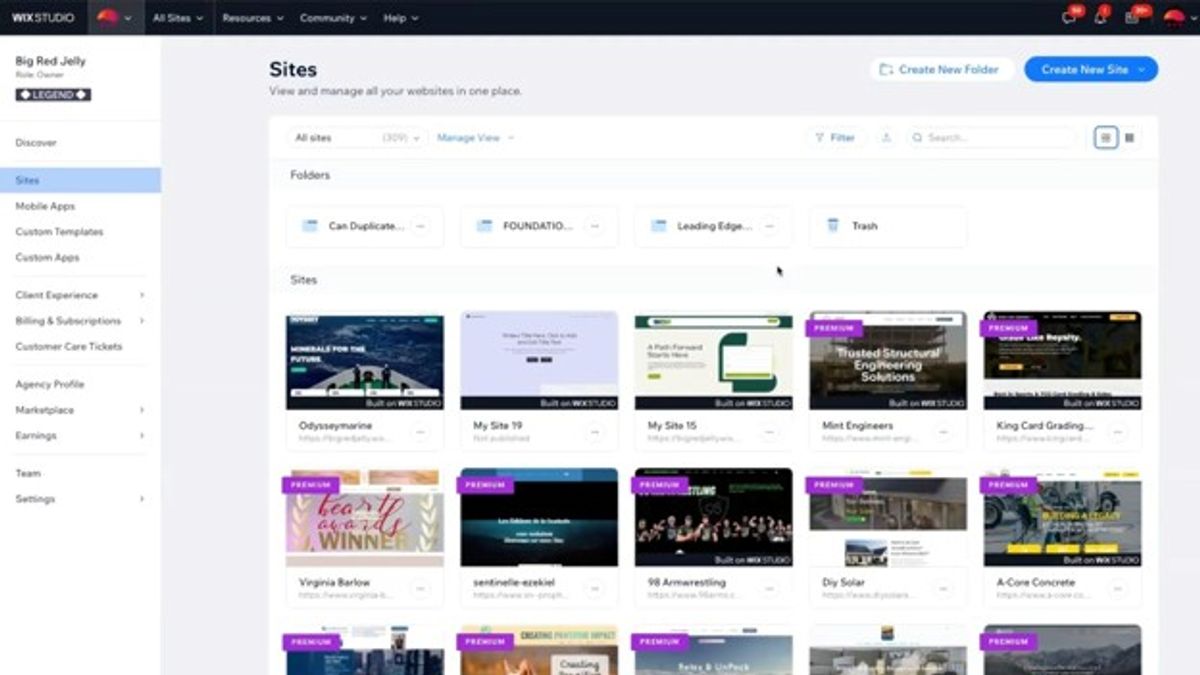Open more actions for My Site 15
This screenshot has width=1200, height=675.
769,432
